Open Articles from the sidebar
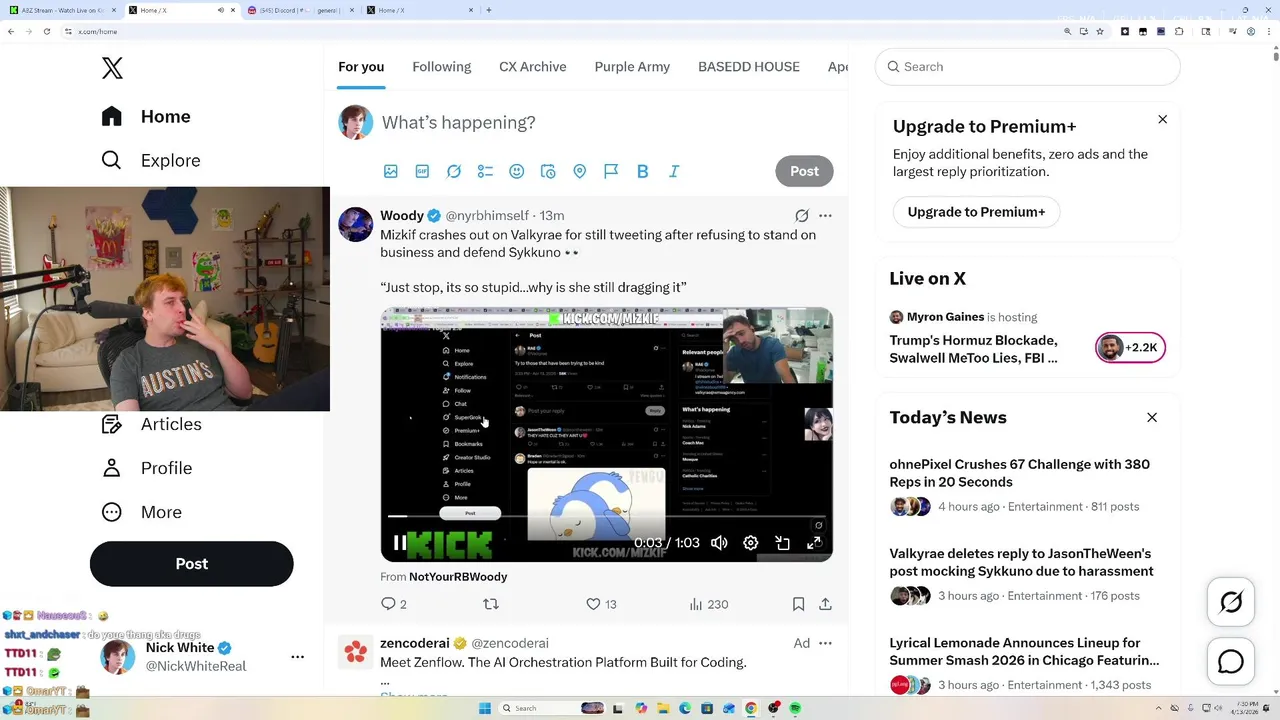Screen dimensions: 1280x720 [151, 424]
